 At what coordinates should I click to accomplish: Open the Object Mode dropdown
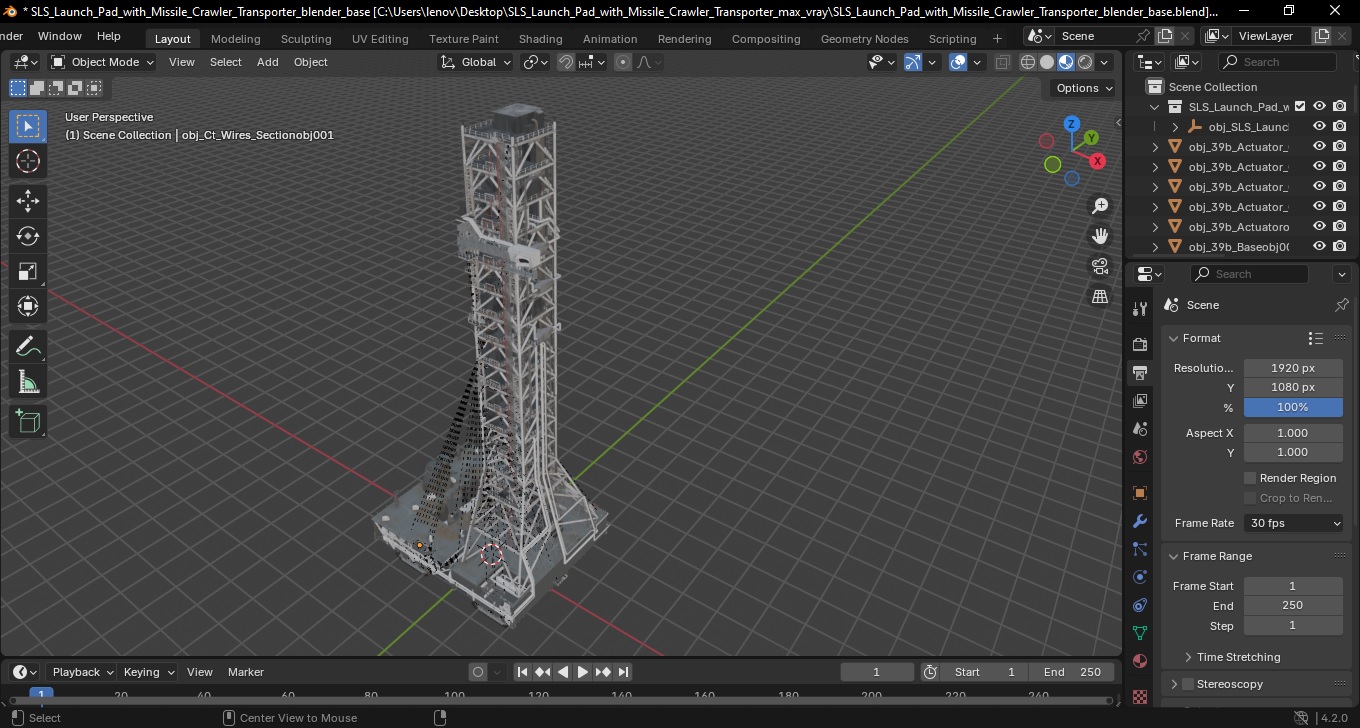[102, 62]
